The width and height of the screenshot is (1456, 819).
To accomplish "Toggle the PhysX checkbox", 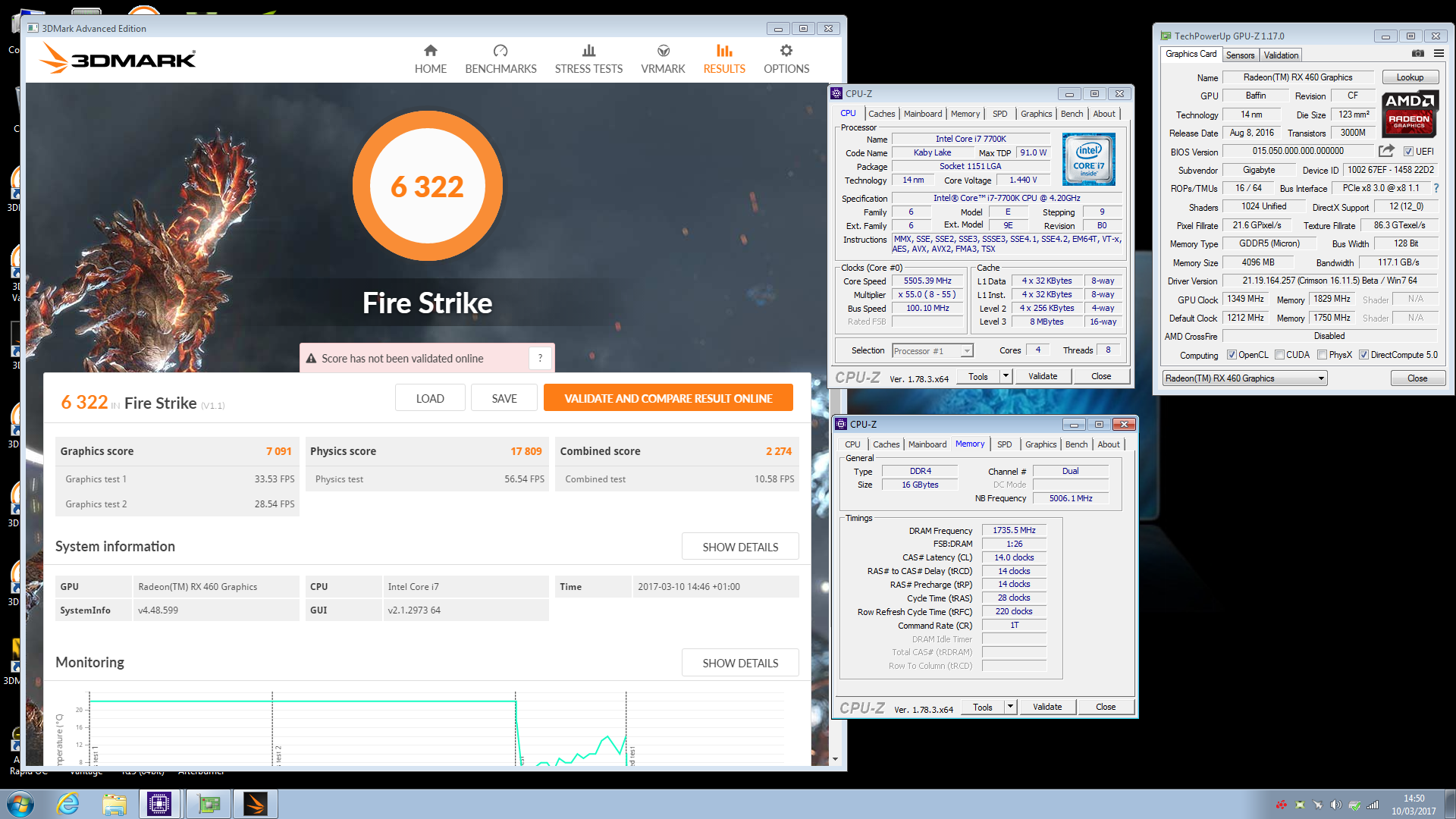I will coord(1322,355).
